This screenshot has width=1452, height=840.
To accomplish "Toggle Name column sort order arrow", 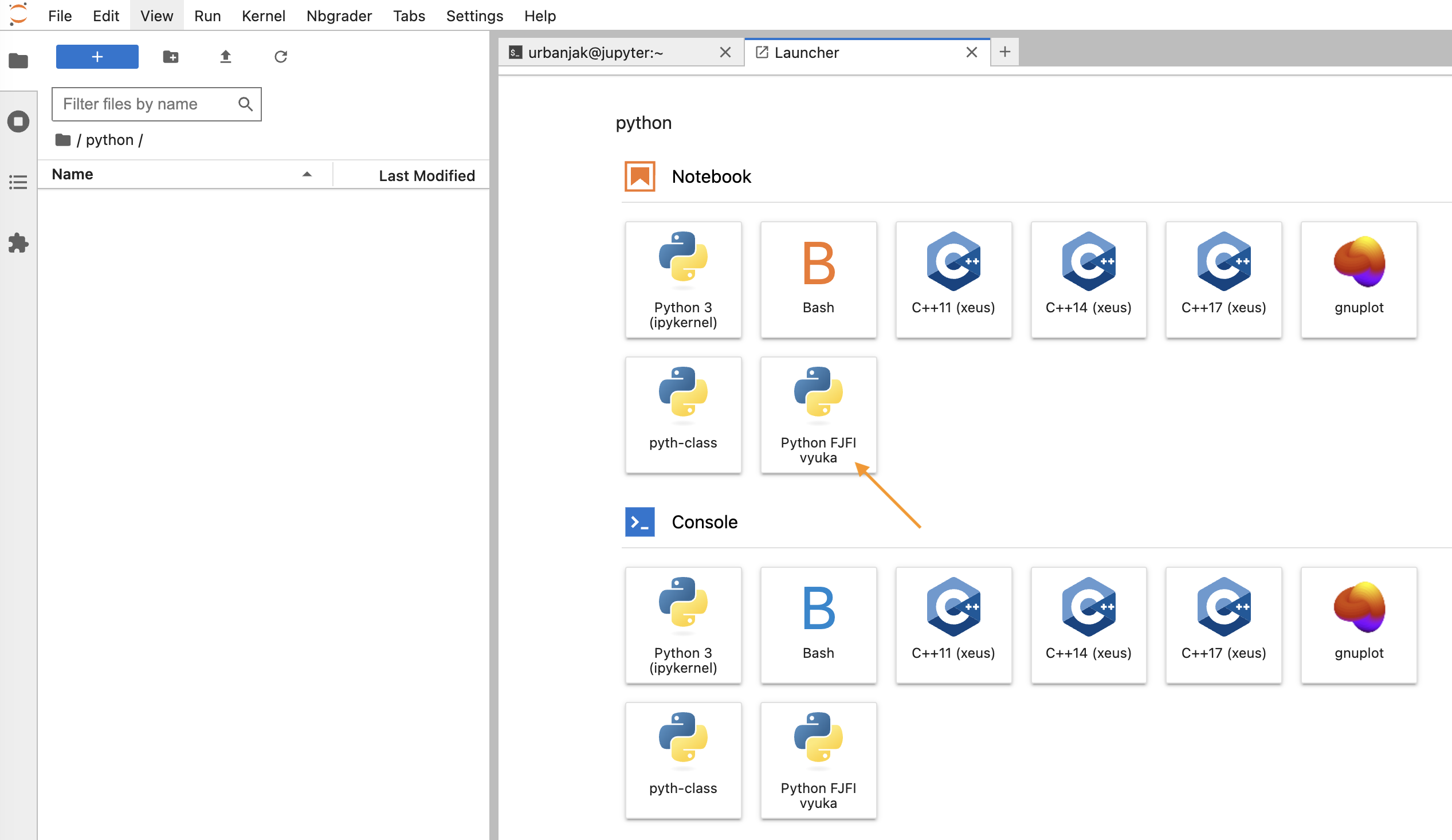I will pyautogui.click(x=307, y=175).
